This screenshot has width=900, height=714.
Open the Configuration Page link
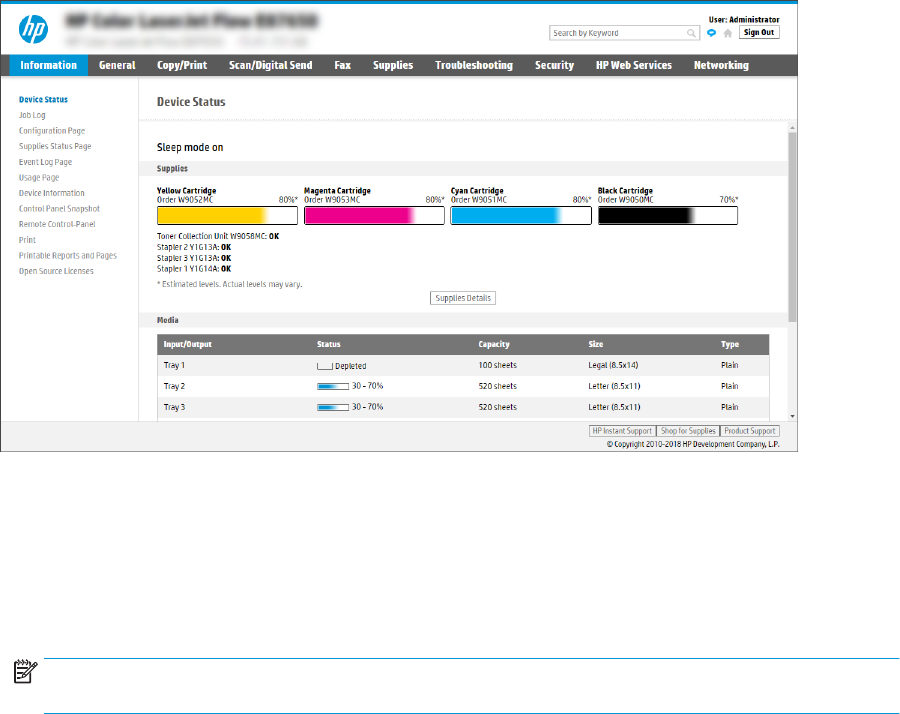click(52, 131)
